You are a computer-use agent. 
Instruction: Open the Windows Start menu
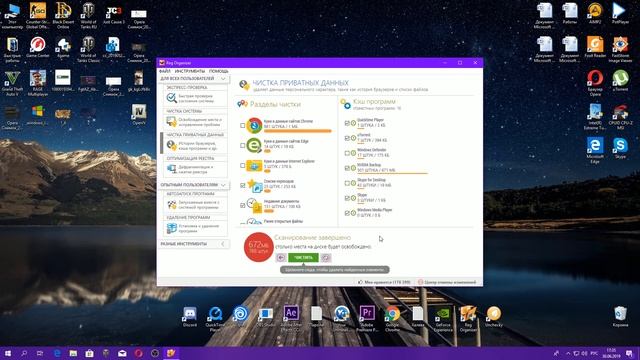[x=7, y=353]
